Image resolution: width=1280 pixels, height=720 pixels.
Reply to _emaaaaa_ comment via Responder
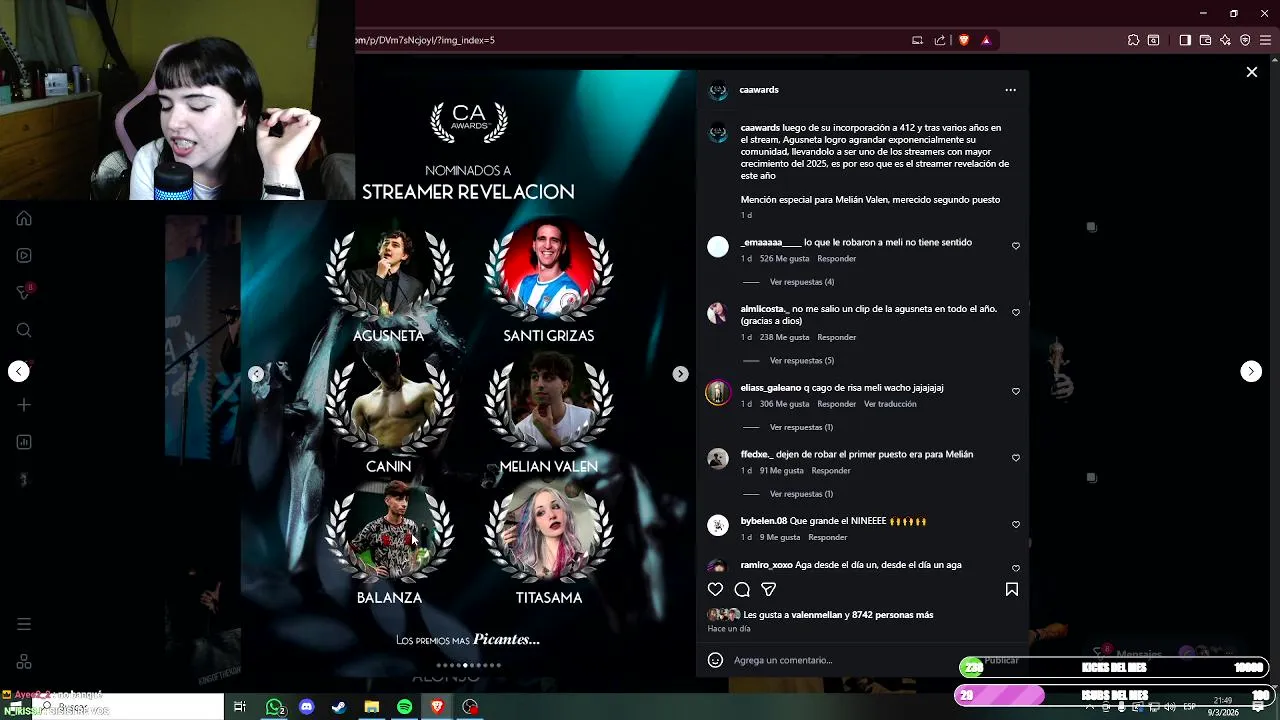836,259
